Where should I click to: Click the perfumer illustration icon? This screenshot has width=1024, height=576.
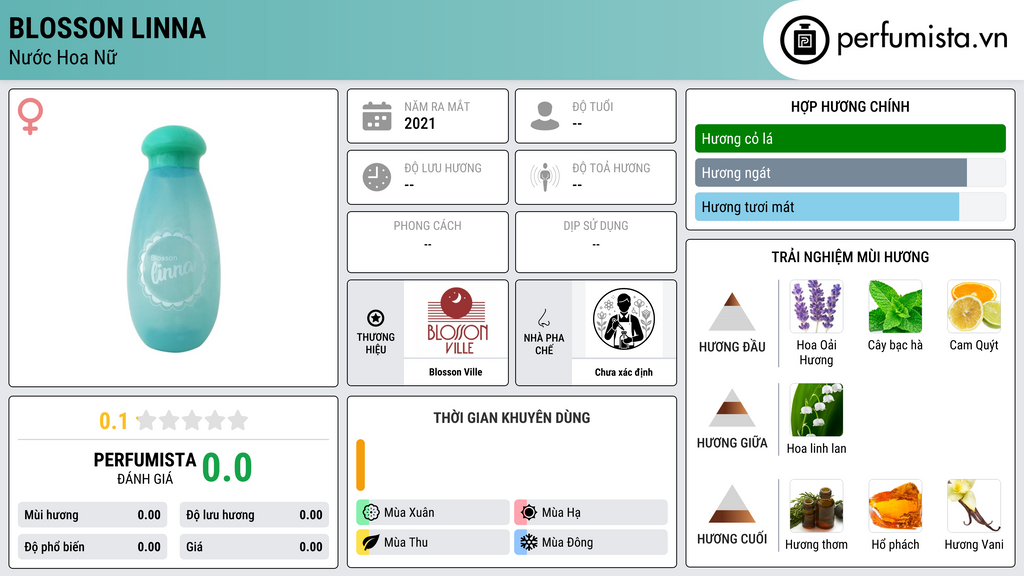coord(624,319)
